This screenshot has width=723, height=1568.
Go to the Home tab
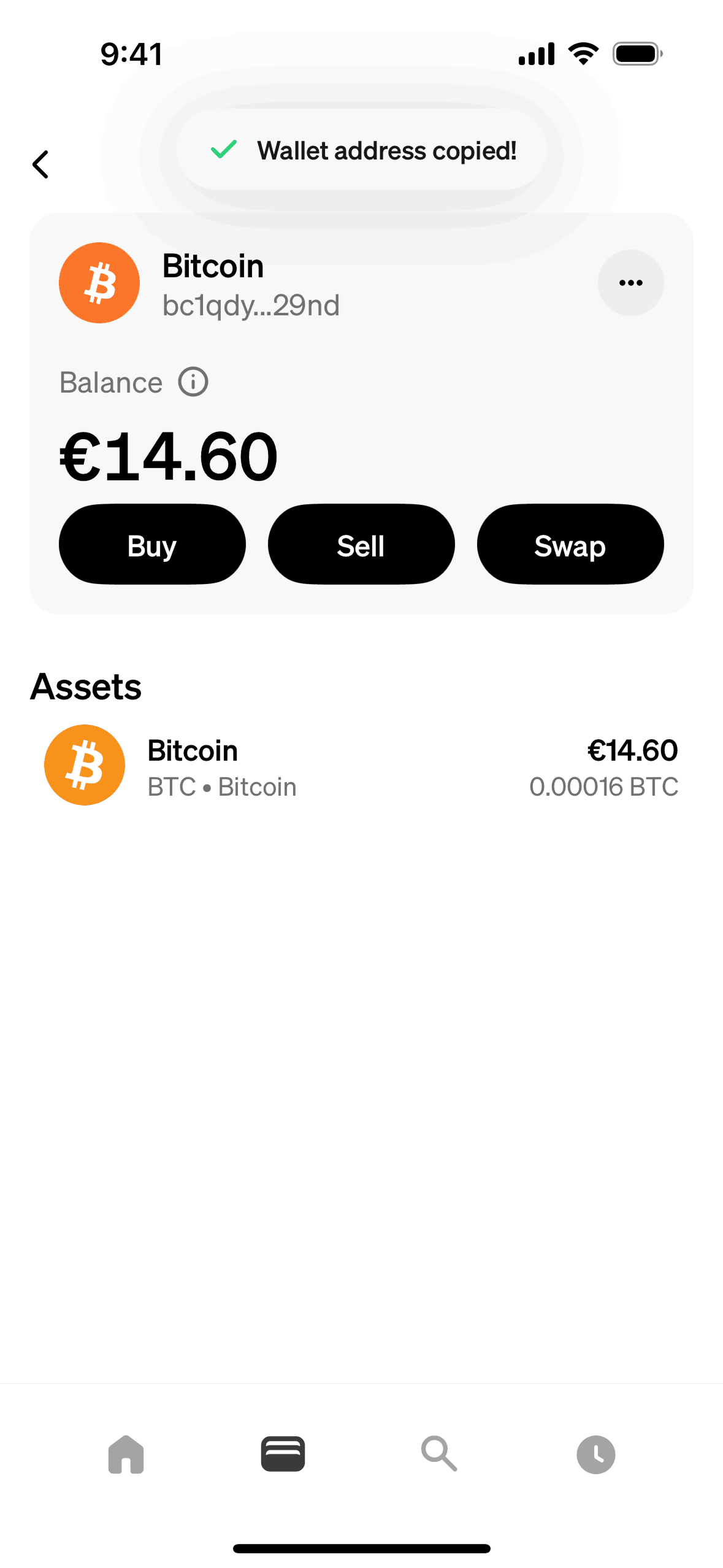tap(126, 1454)
